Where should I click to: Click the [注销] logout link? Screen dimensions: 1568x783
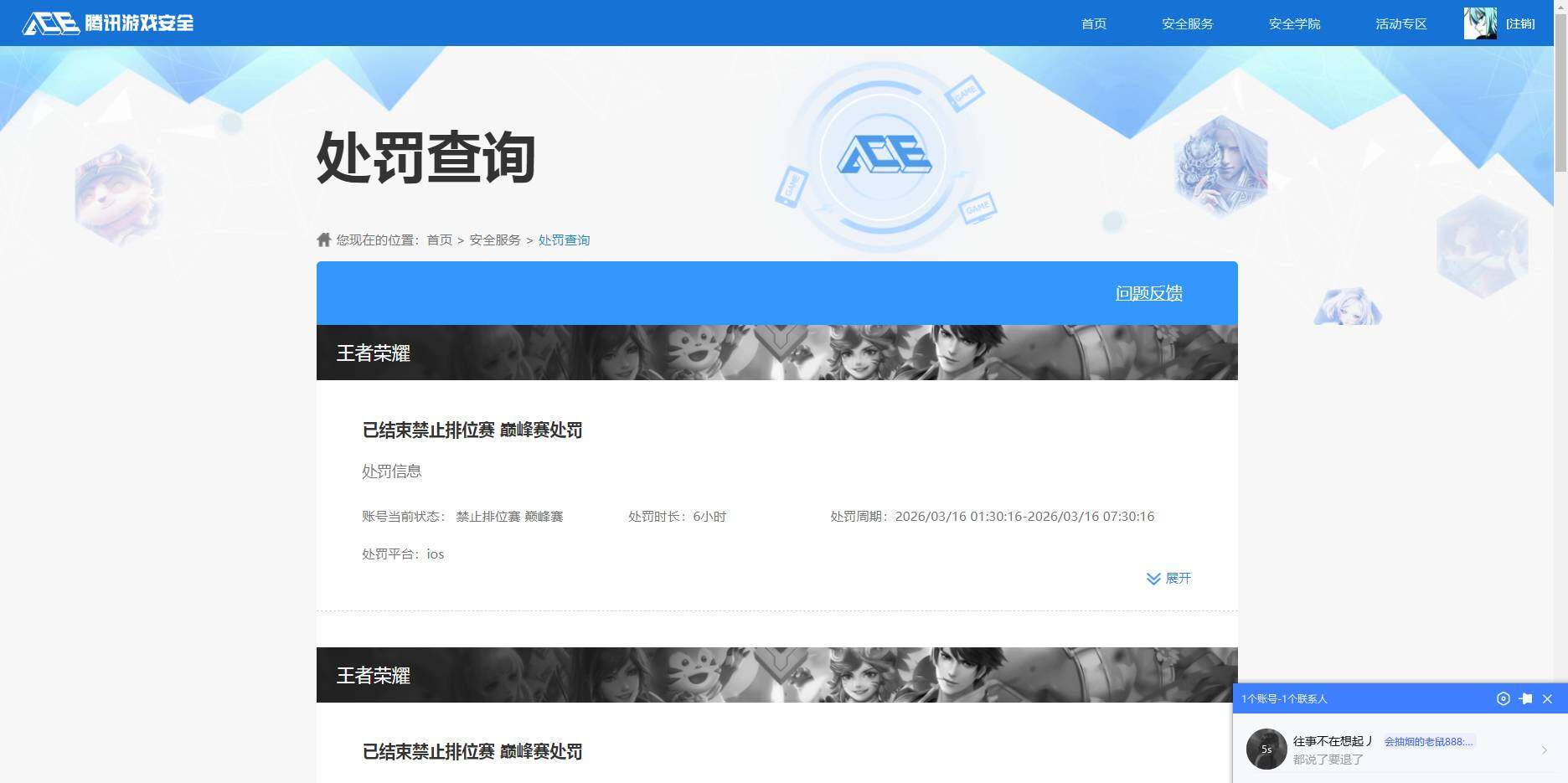coord(1520,23)
